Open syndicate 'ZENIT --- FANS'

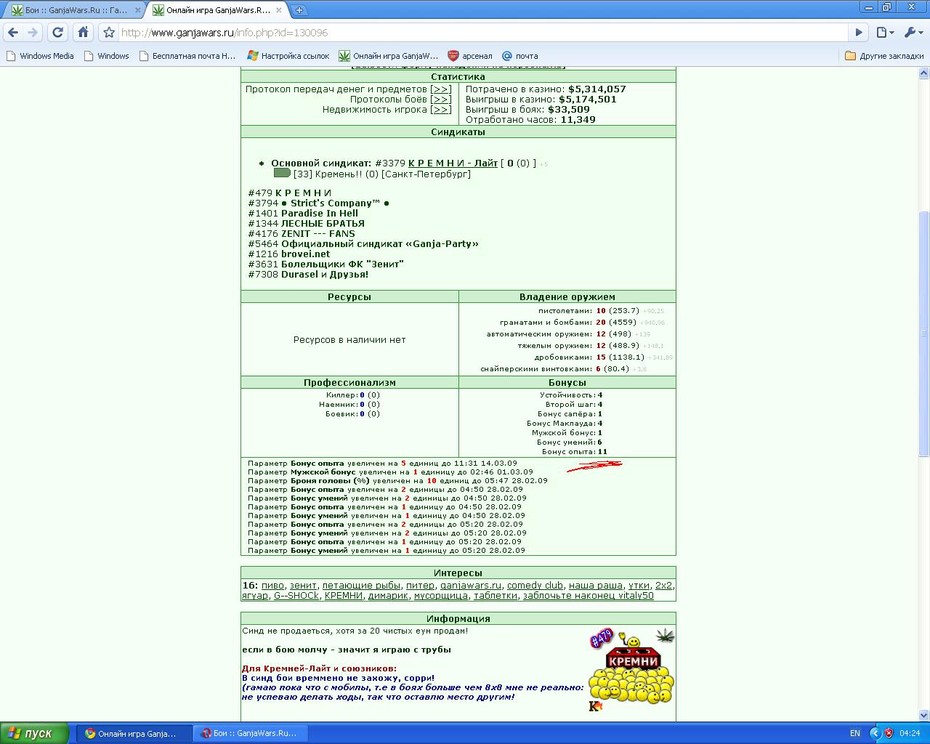(318, 233)
